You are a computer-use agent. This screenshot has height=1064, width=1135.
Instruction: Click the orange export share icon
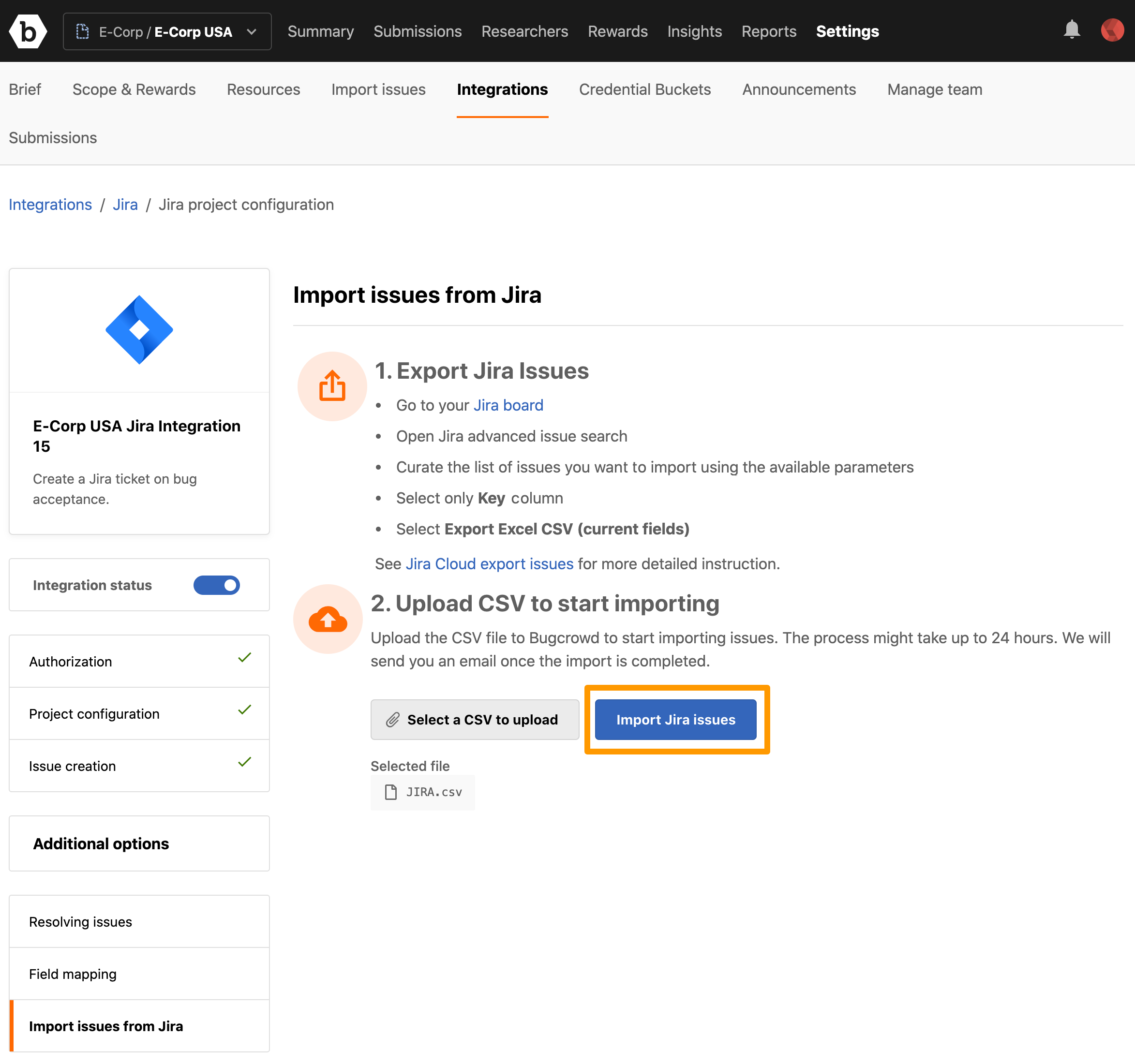[x=332, y=386]
